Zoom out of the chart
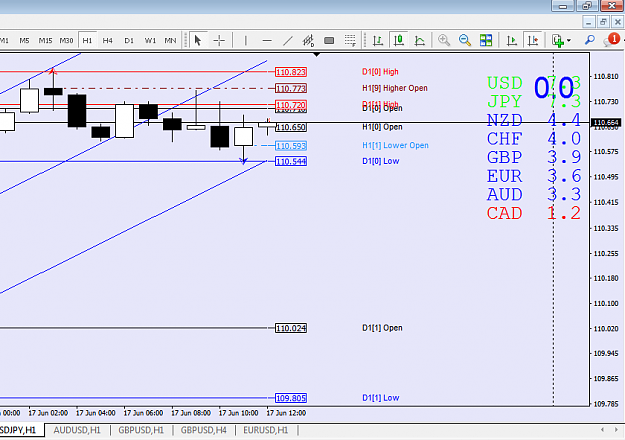This screenshot has width=625, height=440. [465, 40]
